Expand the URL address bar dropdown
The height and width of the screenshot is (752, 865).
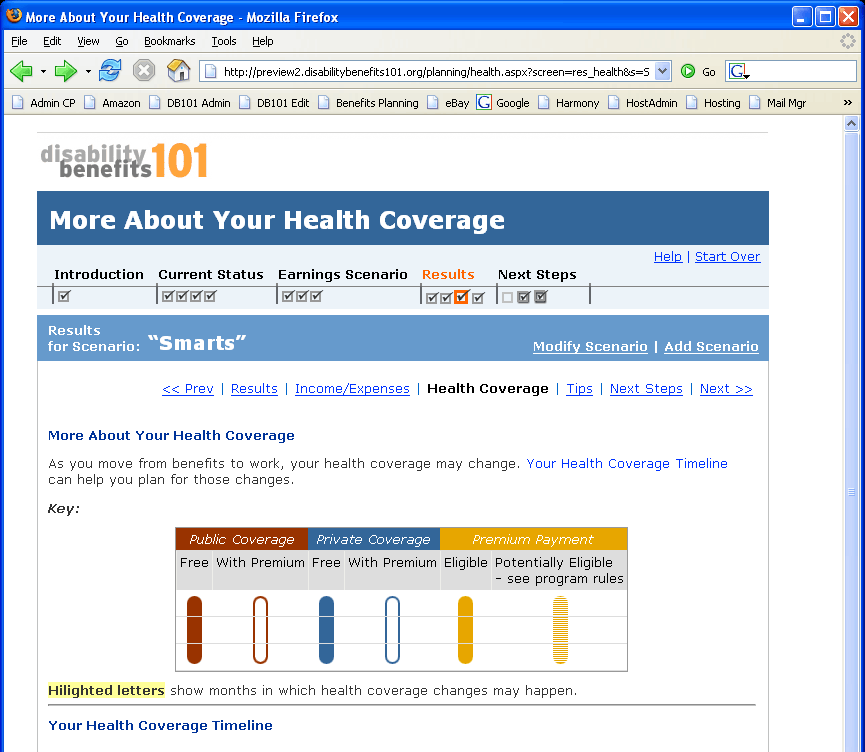pyautogui.click(x=662, y=71)
